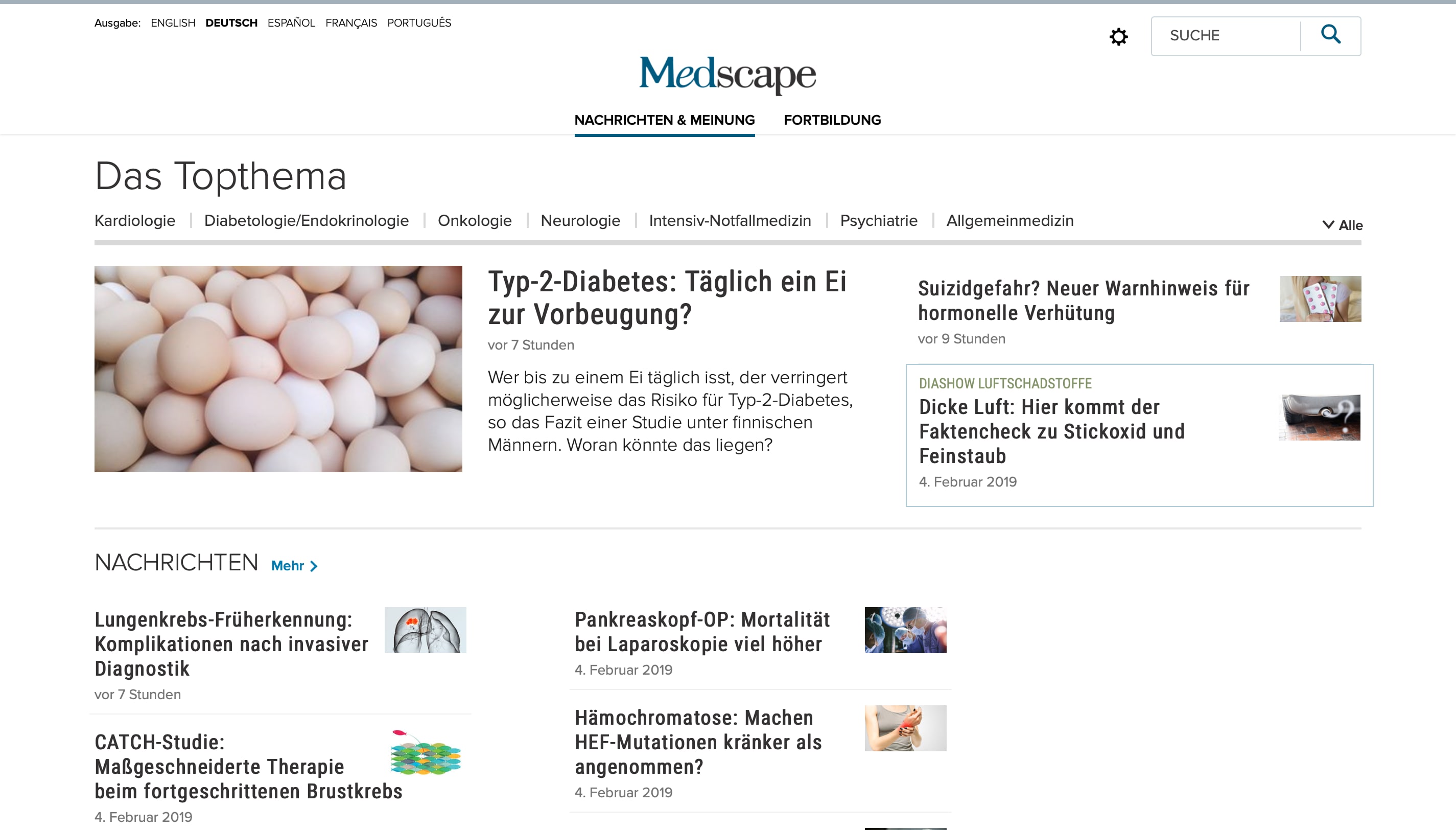Screen dimensions: 1456x830
Task: Open the Onkologie topic
Action: [x=475, y=221]
